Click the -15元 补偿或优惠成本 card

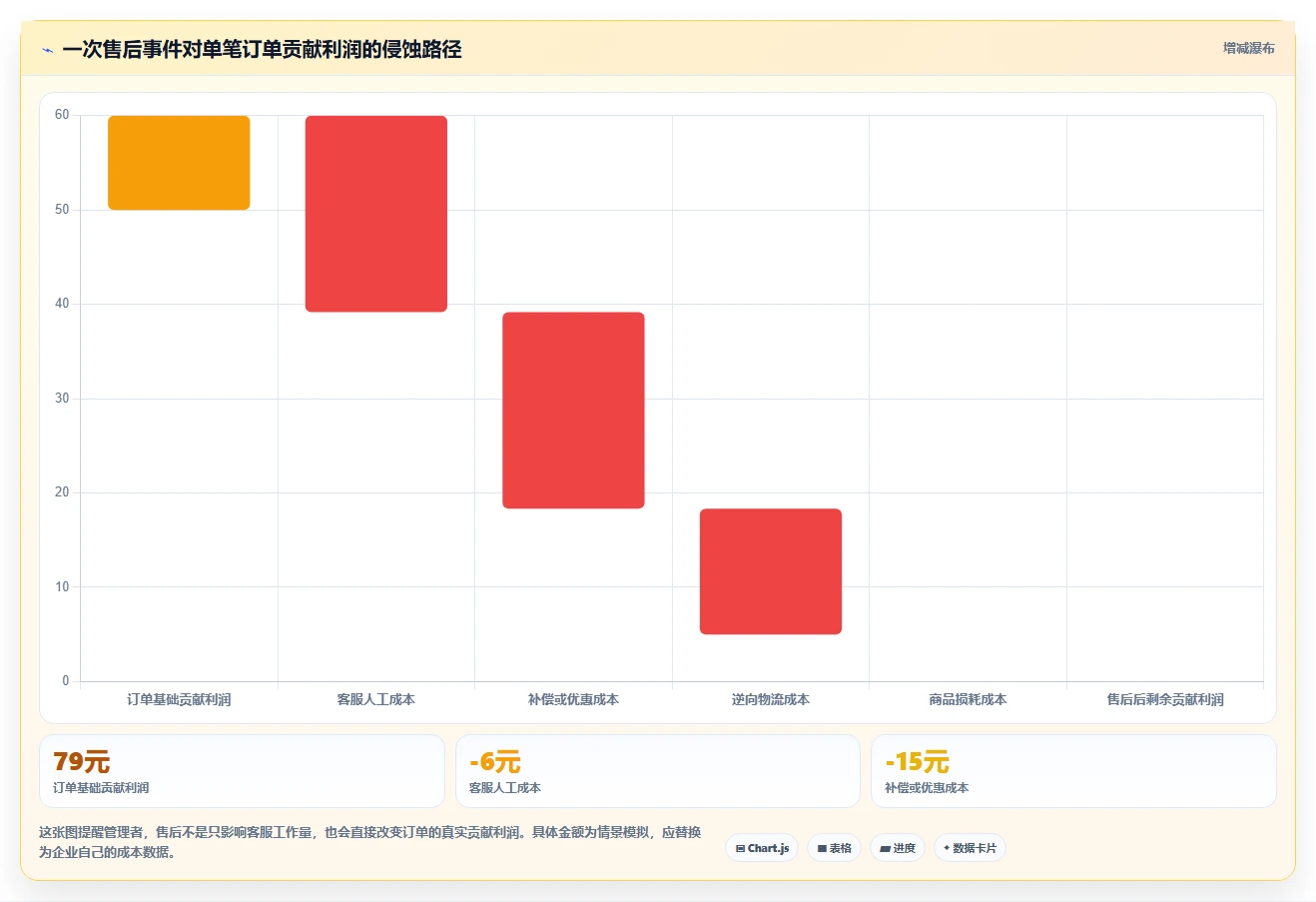1073,771
